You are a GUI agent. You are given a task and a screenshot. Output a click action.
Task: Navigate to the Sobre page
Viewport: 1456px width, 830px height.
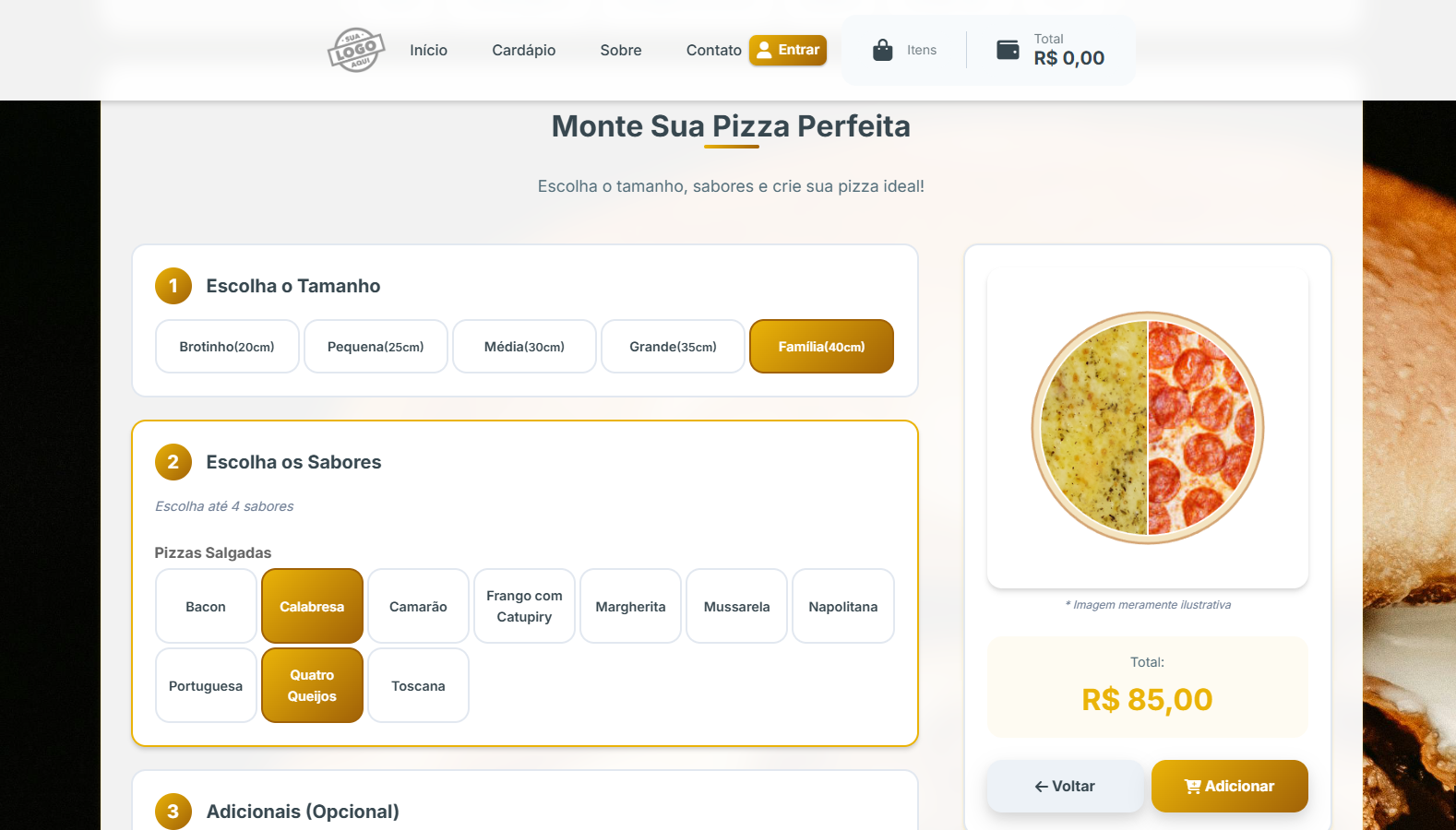620,50
